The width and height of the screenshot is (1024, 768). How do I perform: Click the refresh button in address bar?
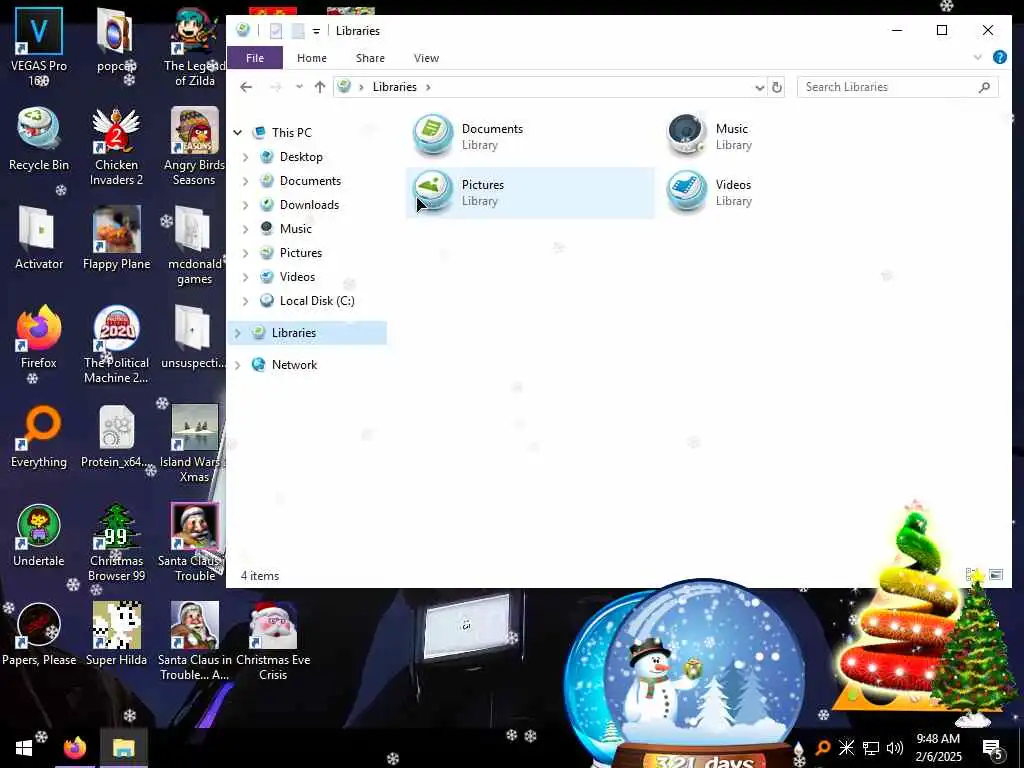(776, 87)
